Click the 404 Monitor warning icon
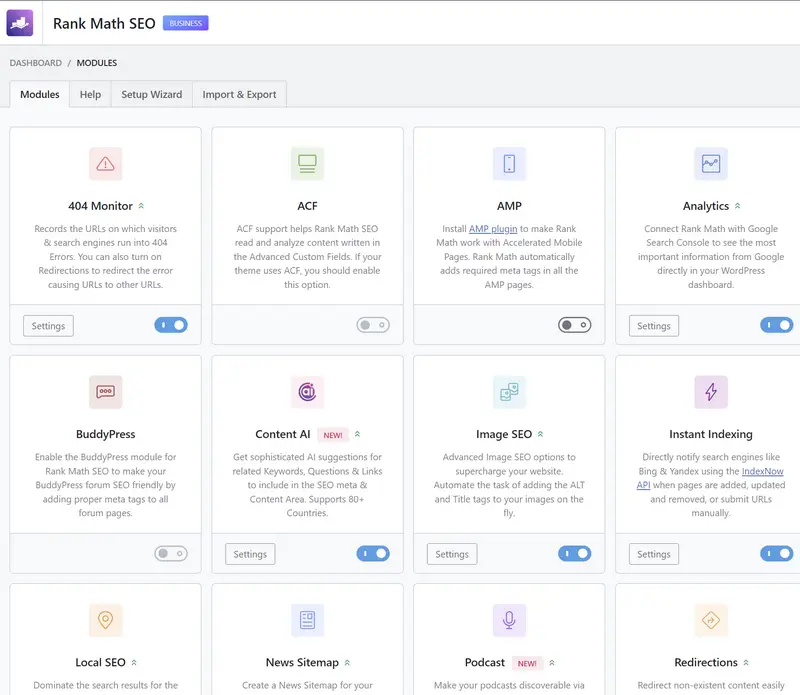The width and height of the screenshot is (800, 695). (x=106, y=163)
